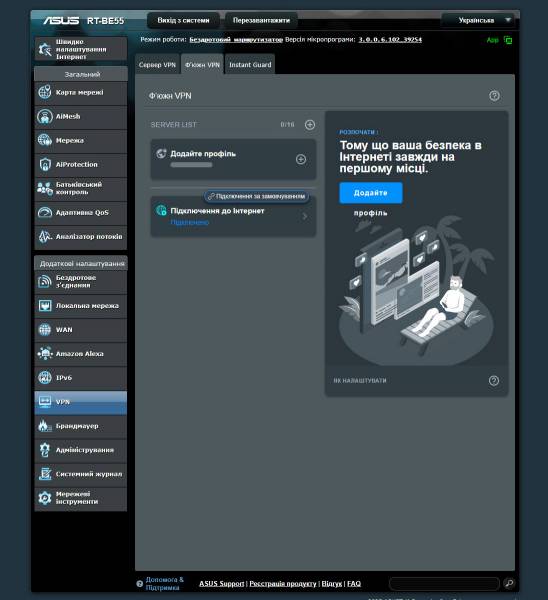Click the ЯК НАЛАШТУВАТИ label
This screenshot has height=600, width=548.
tap(360, 381)
